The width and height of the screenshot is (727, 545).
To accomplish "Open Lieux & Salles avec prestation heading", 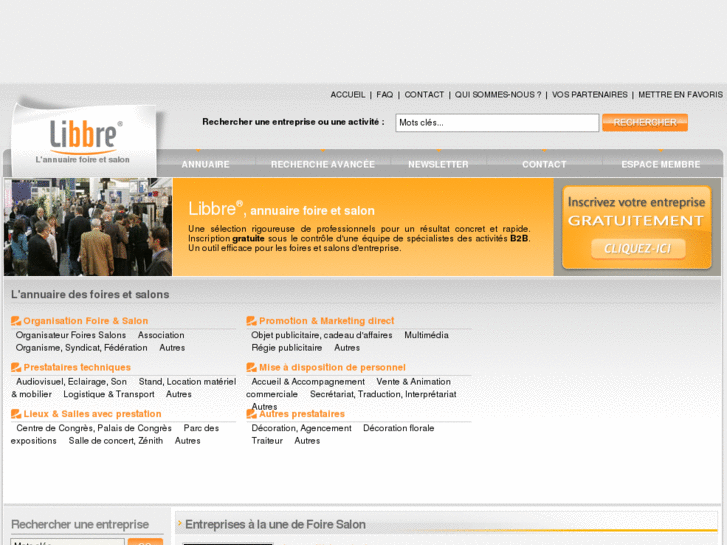I will [x=92, y=413].
